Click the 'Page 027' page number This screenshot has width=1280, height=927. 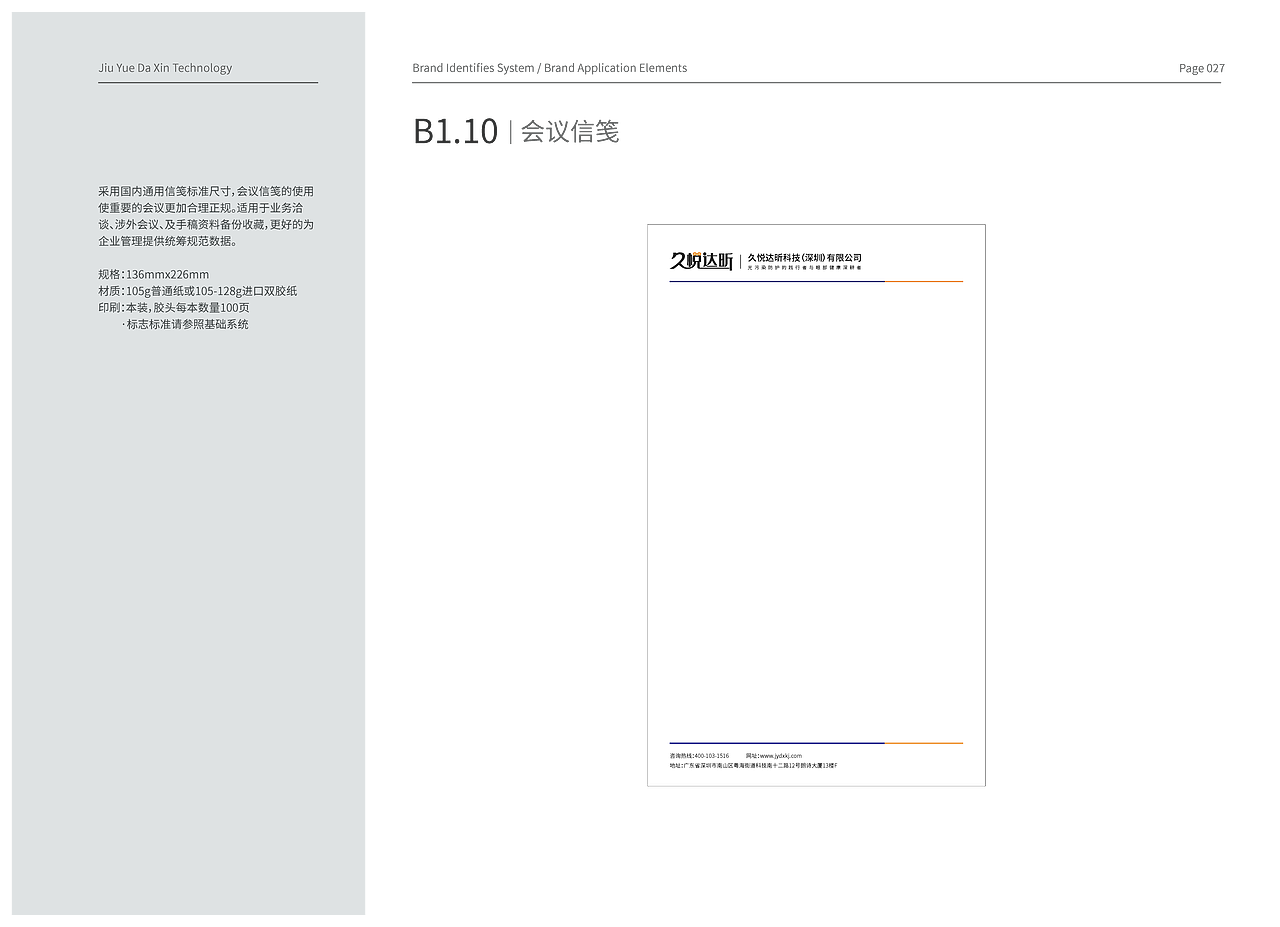[x=1202, y=68]
